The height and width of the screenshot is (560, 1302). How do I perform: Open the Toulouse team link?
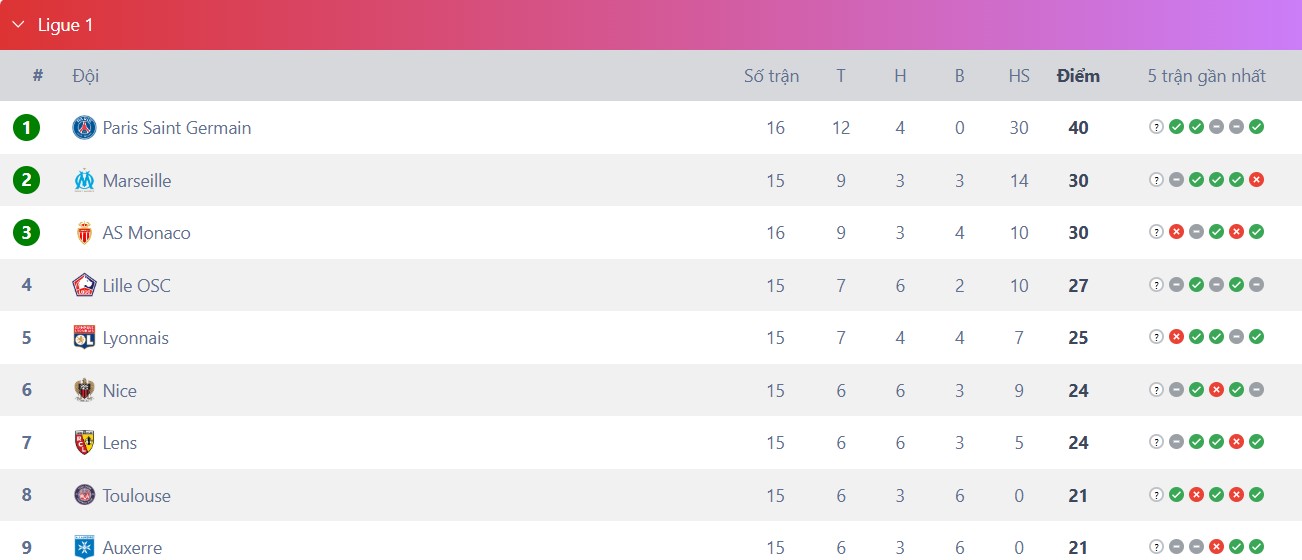click(137, 495)
